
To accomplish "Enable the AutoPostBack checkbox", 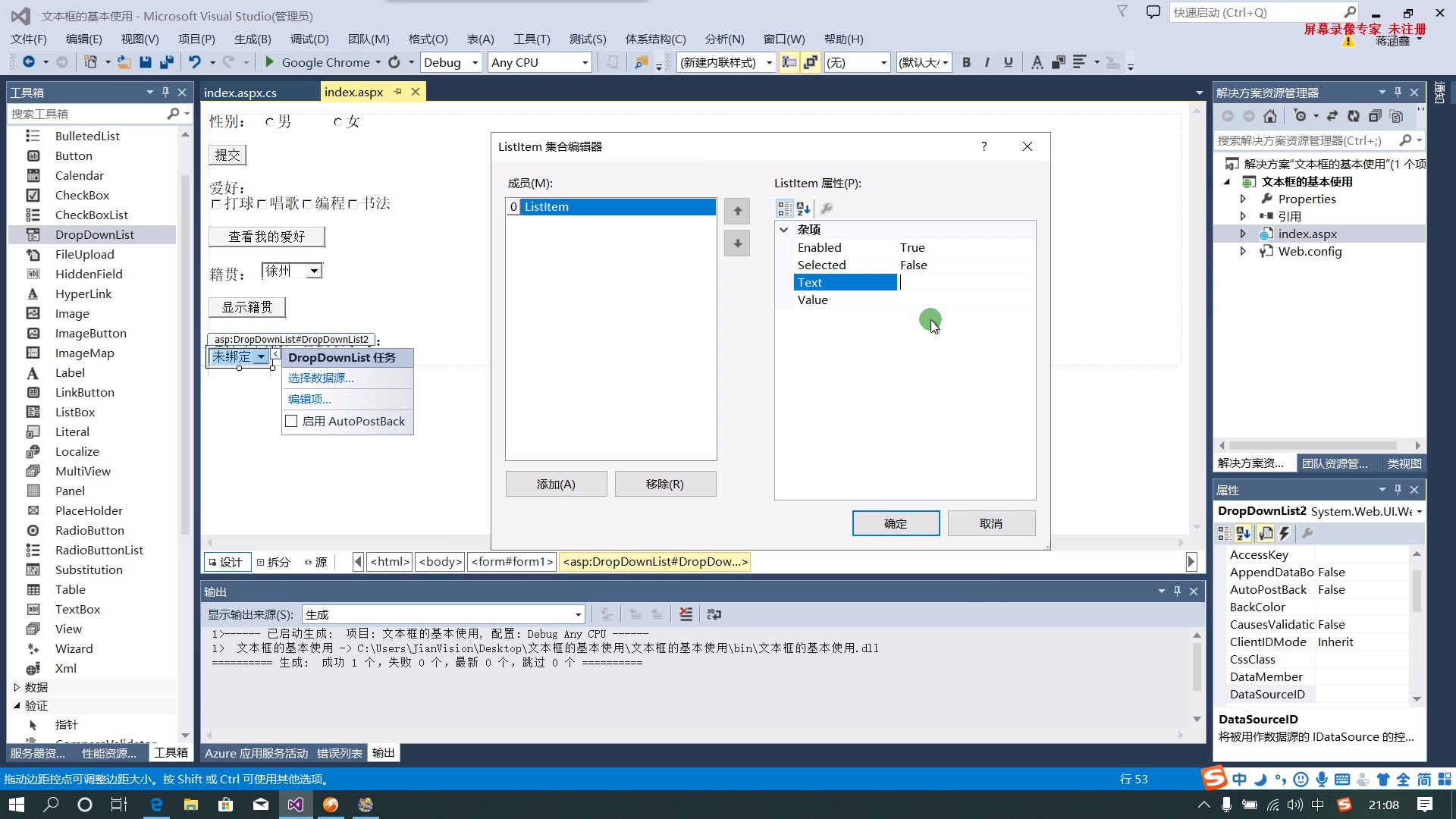I will (292, 422).
